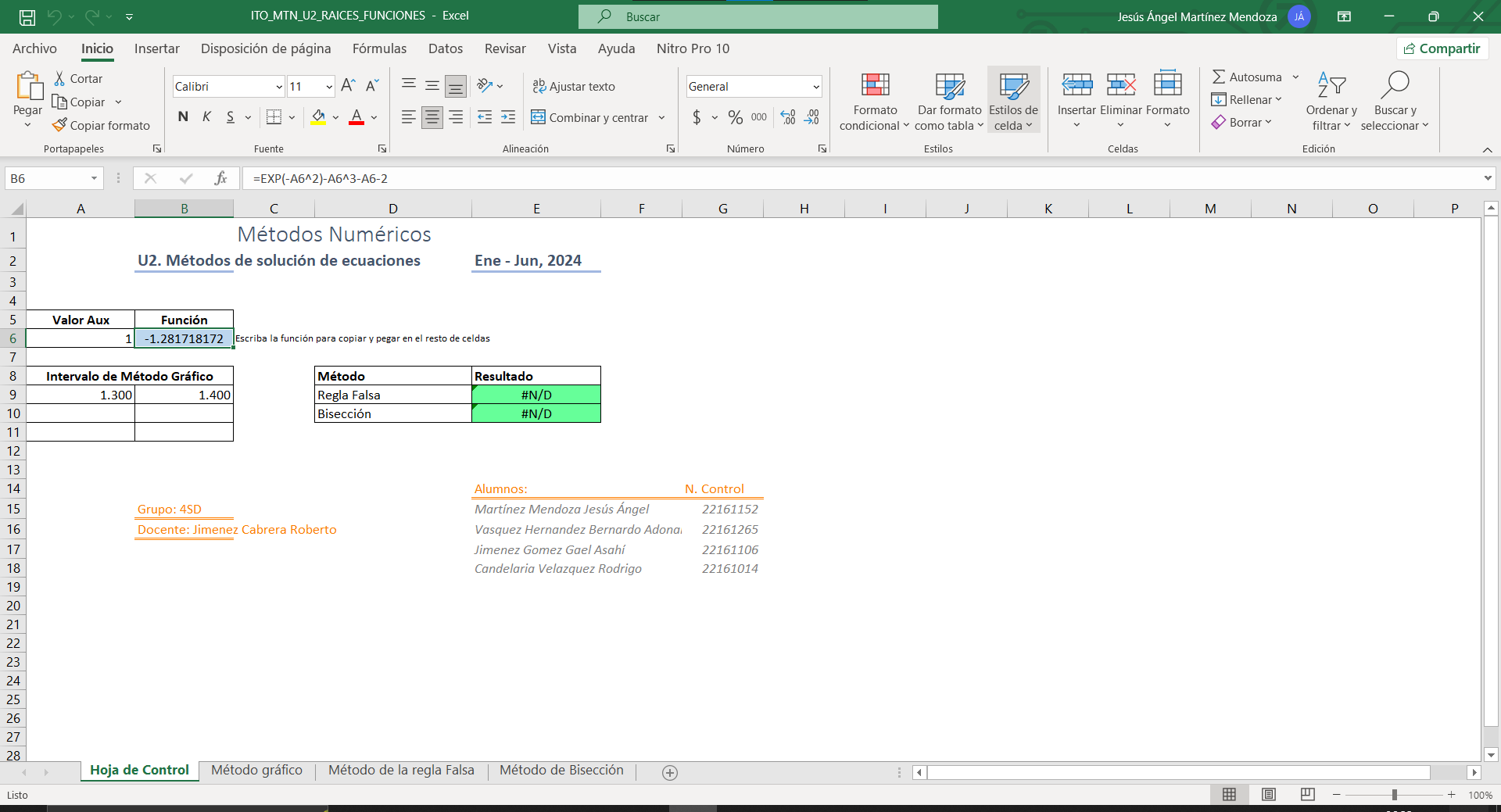This screenshot has height=812, width=1501.
Task: Toggle underline (S) formatting
Action: [x=231, y=117]
